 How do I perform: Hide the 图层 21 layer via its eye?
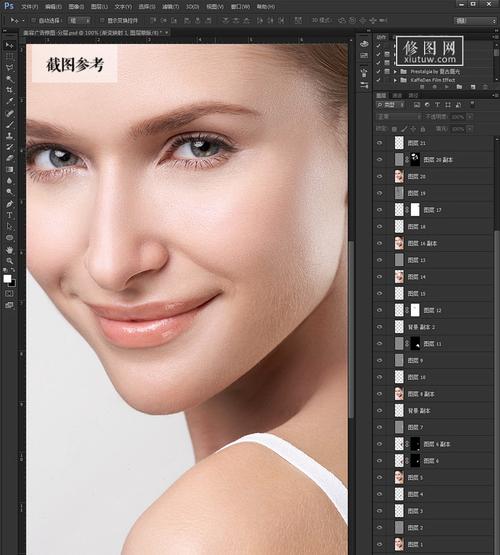pyautogui.click(x=380, y=143)
